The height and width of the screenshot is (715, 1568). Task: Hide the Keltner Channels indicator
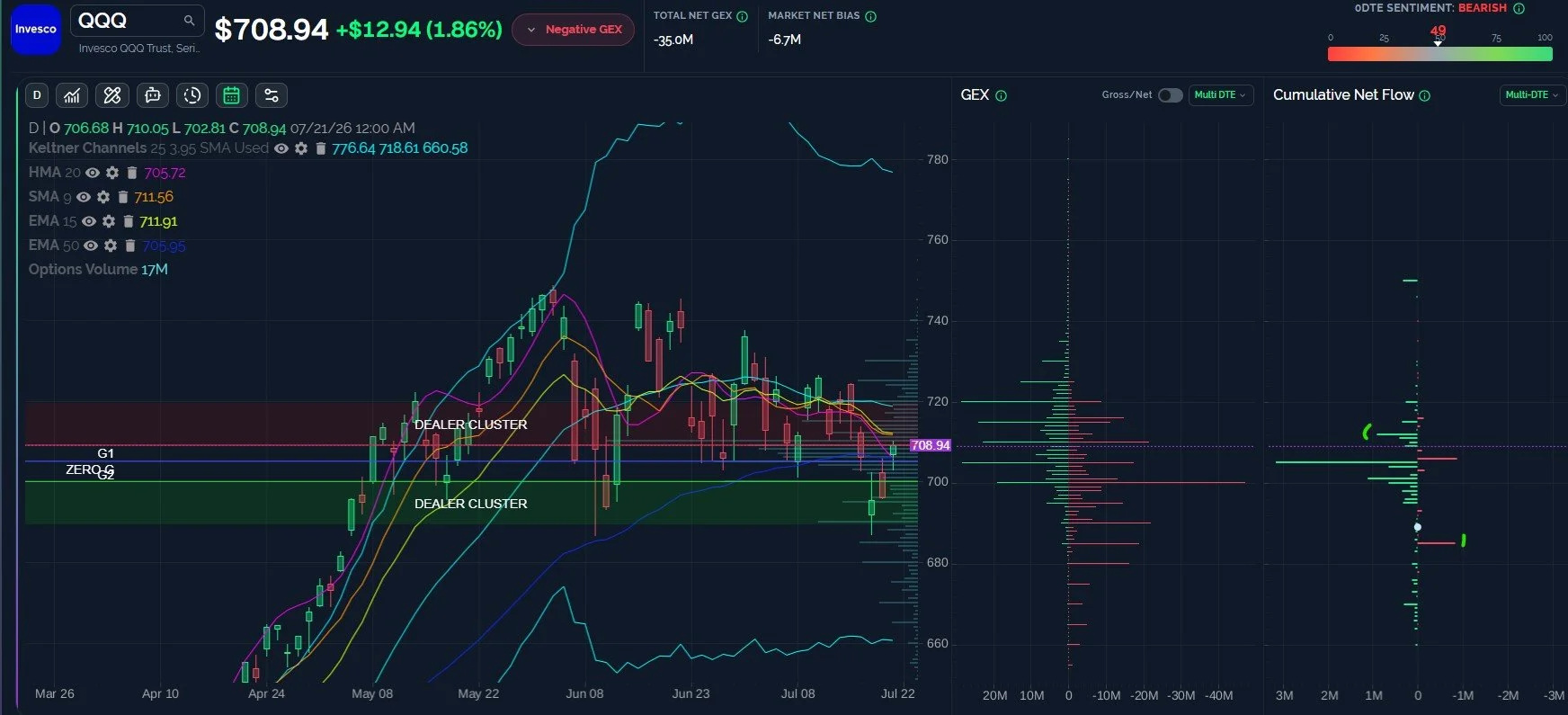click(281, 148)
